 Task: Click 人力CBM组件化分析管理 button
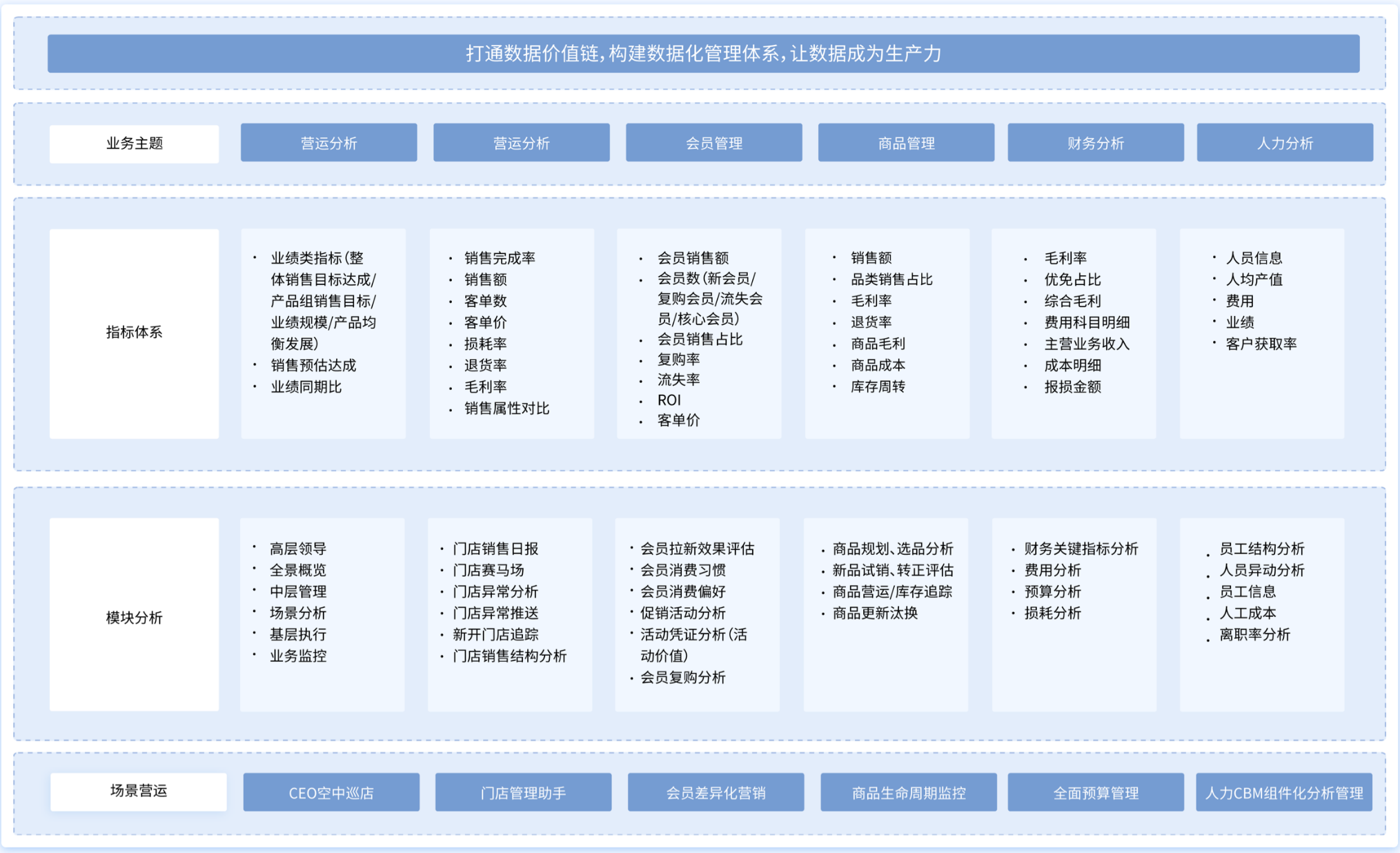pyautogui.click(x=1283, y=792)
